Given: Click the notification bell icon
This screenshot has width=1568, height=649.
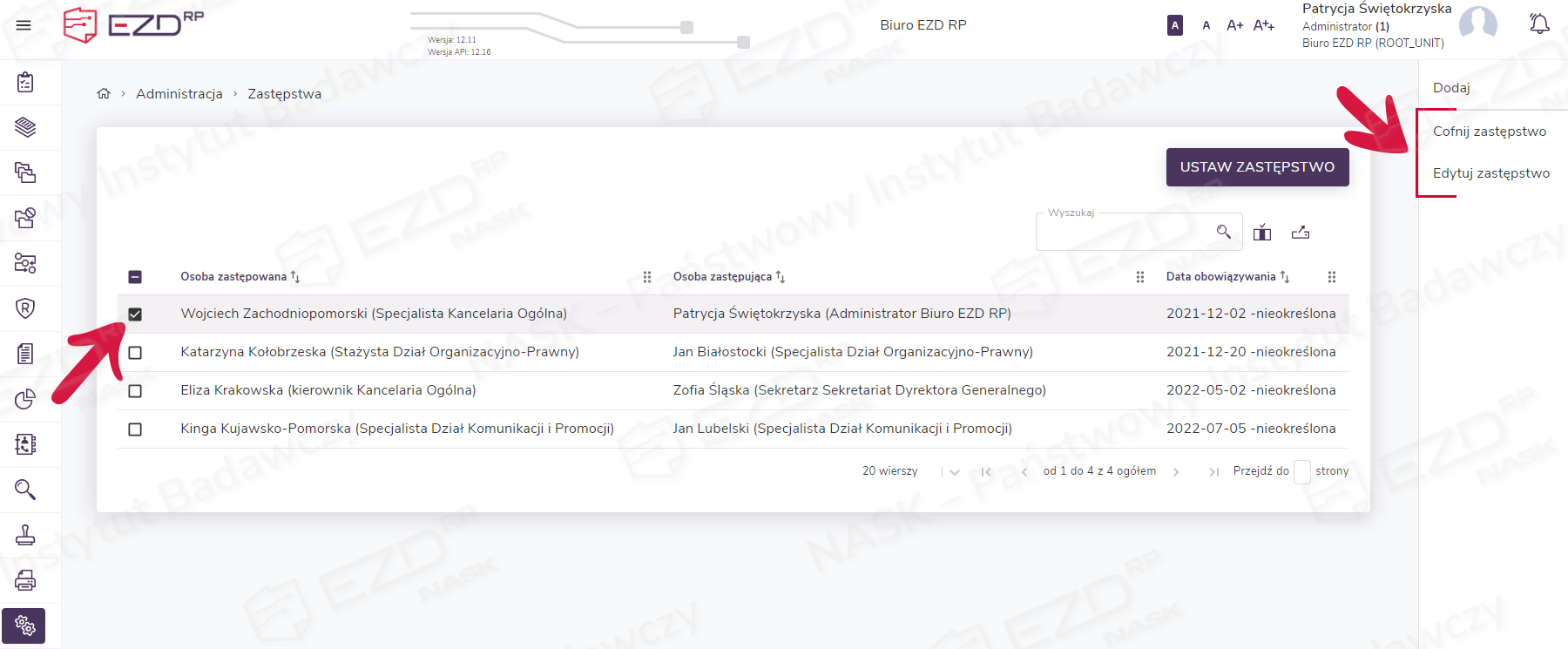Looking at the screenshot, I should pyautogui.click(x=1539, y=24).
